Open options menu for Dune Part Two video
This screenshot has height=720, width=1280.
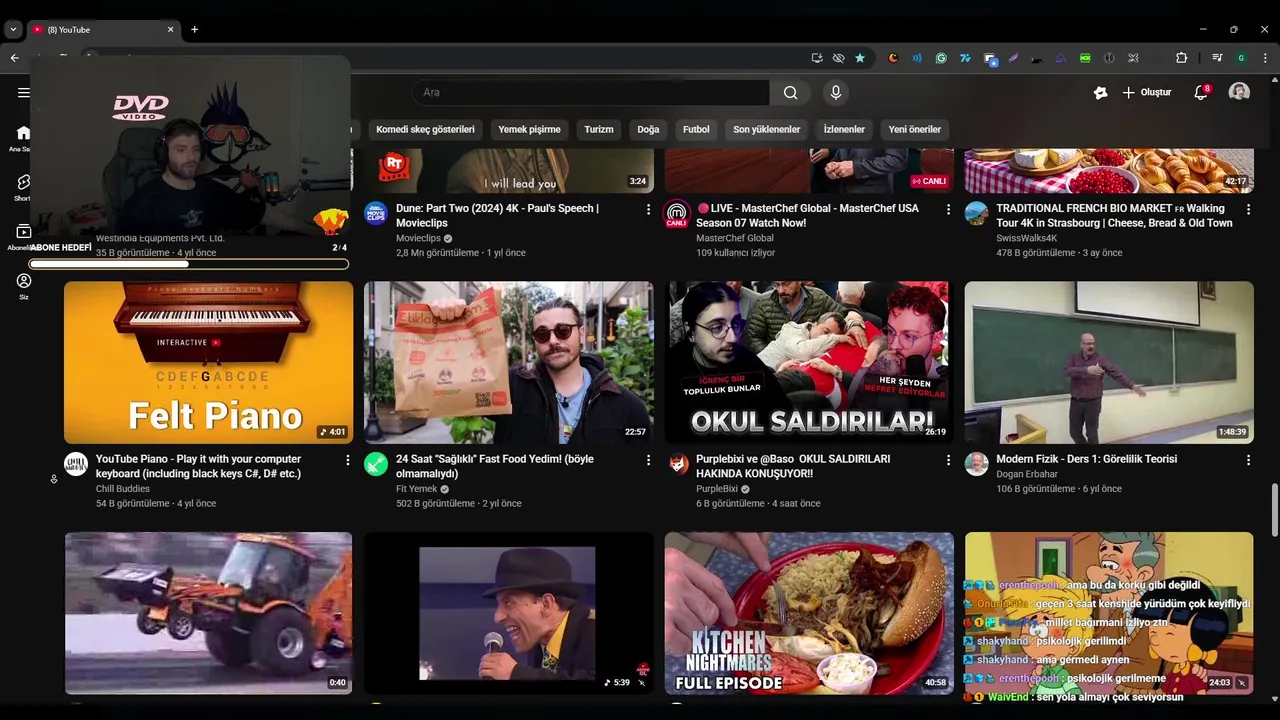648,210
